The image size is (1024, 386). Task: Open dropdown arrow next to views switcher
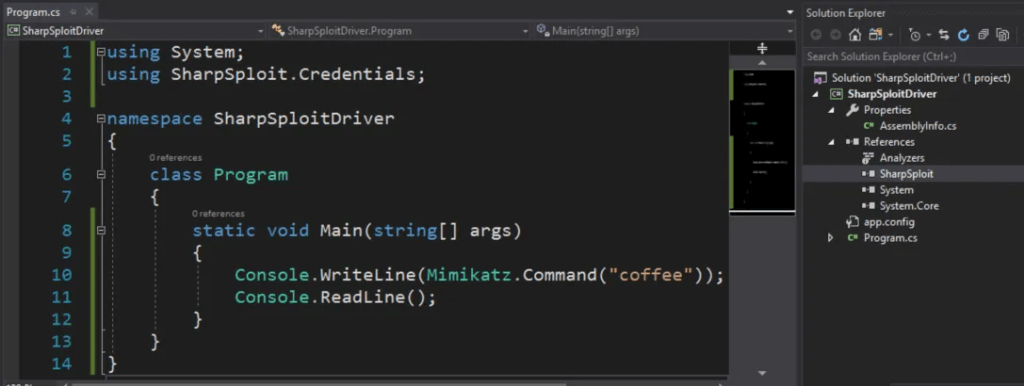click(x=890, y=35)
